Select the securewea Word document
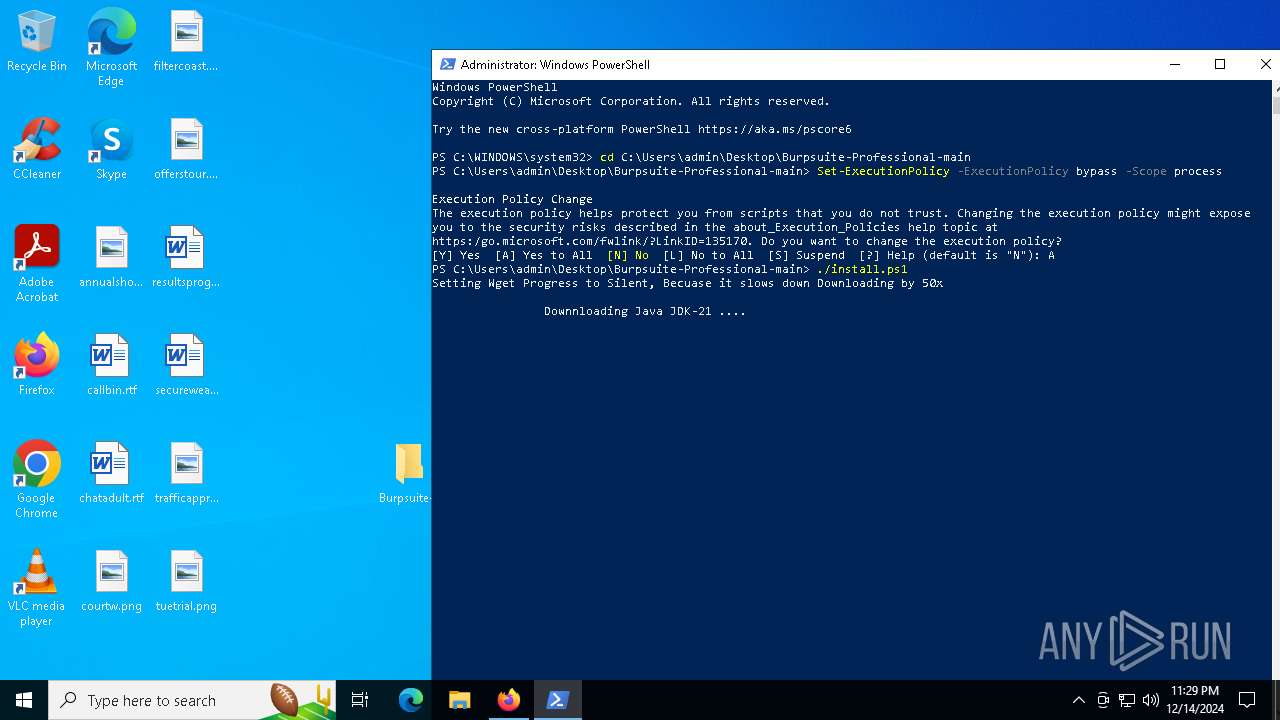The width and height of the screenshot is (1280, 720). [x=186, y=366]
